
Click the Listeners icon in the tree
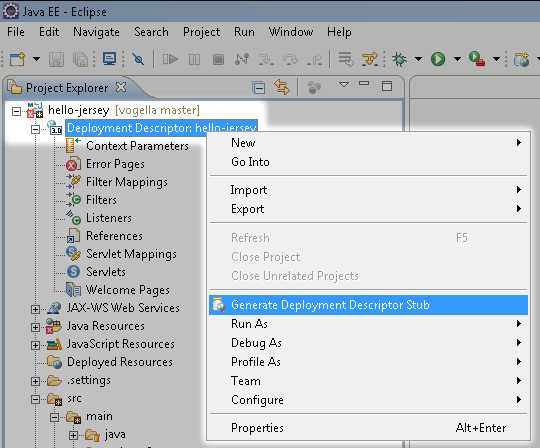click(73, 218)
